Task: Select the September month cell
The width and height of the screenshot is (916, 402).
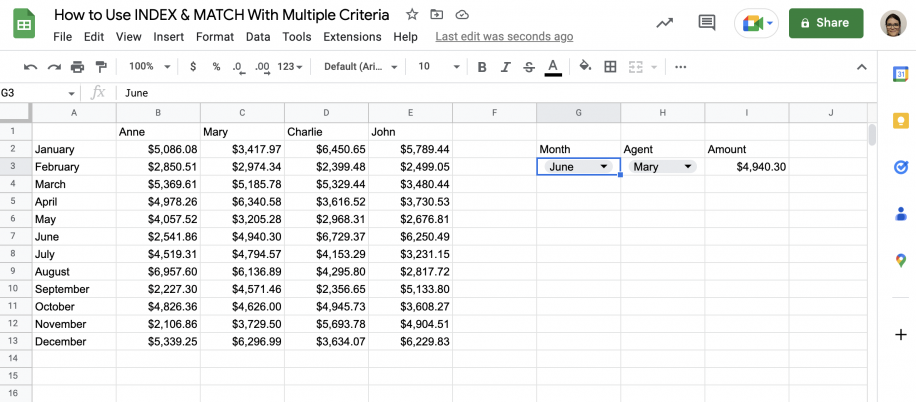Action: click(x=74, y=289)
